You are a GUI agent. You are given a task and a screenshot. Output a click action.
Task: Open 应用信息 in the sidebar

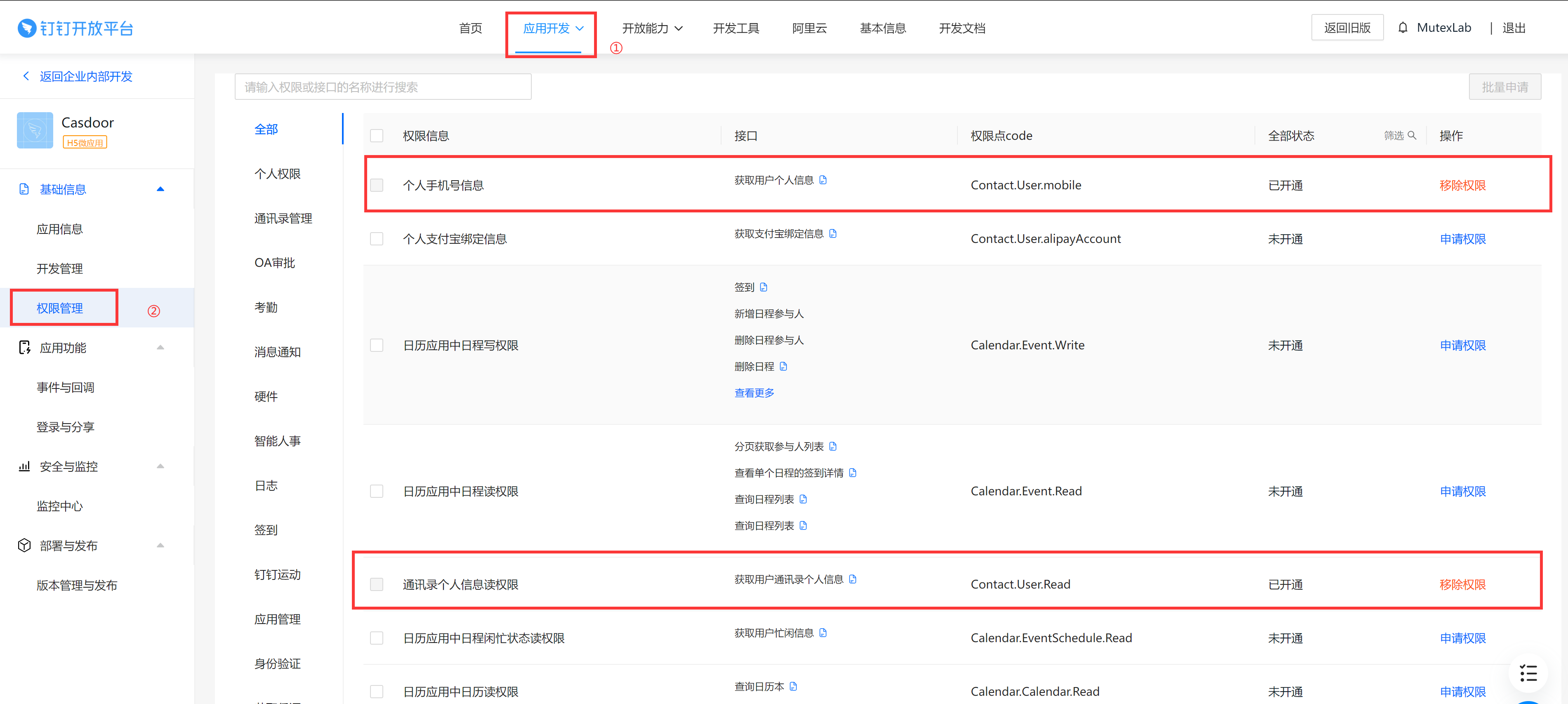click(x=60, y=229)
